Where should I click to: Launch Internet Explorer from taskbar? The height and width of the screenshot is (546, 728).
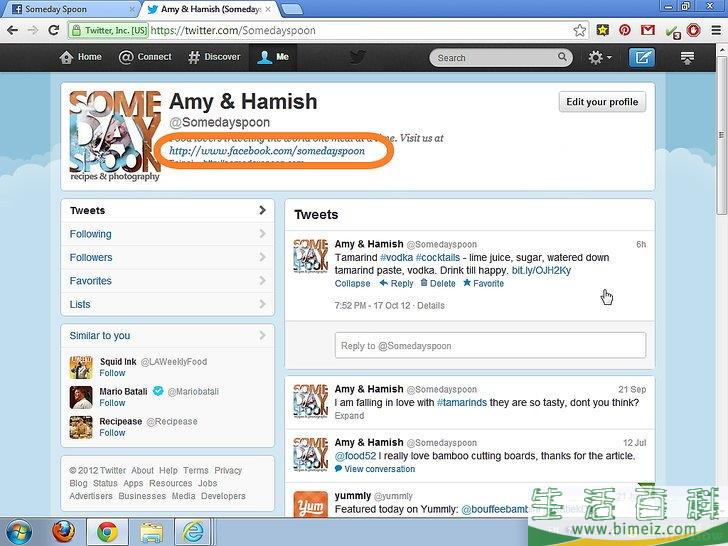193,532
